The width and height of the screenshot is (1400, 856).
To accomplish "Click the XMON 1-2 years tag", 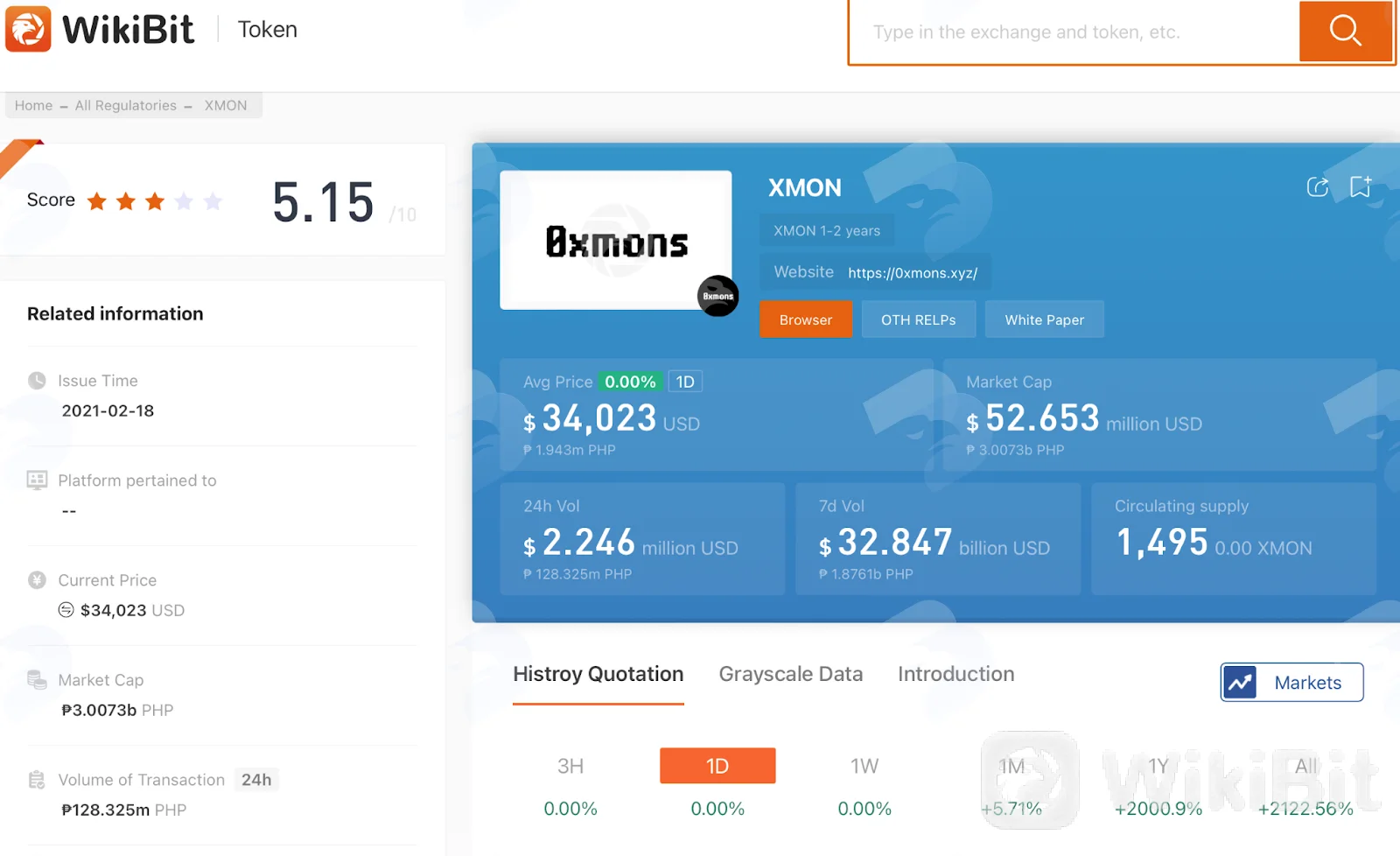I will point(827,231).
